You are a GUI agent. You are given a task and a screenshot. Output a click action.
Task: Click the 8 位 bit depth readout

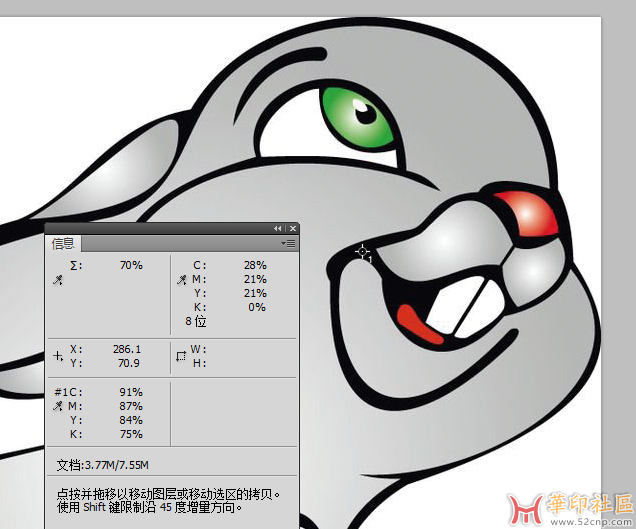196,321
